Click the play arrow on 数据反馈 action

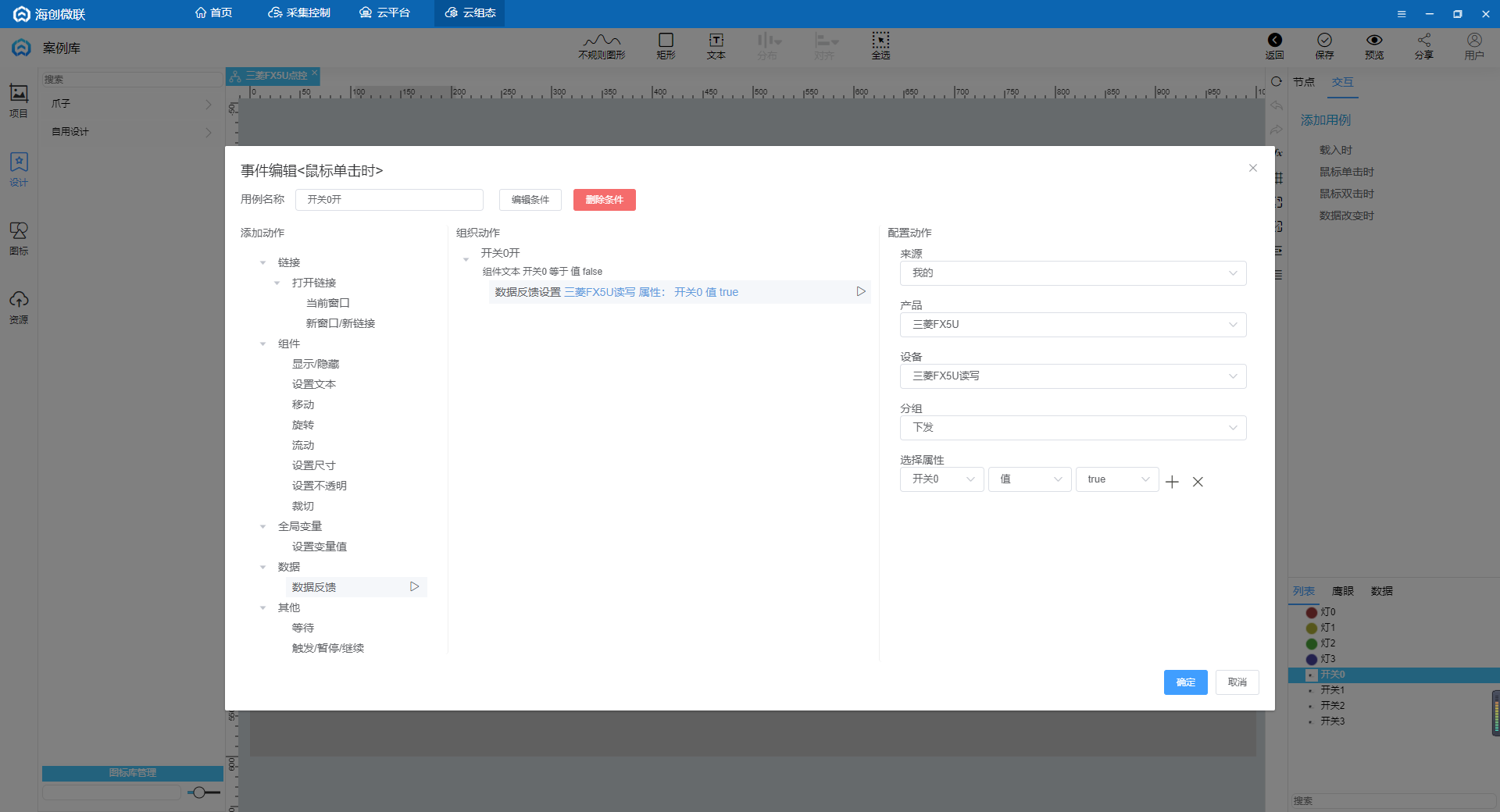[414, 586]
